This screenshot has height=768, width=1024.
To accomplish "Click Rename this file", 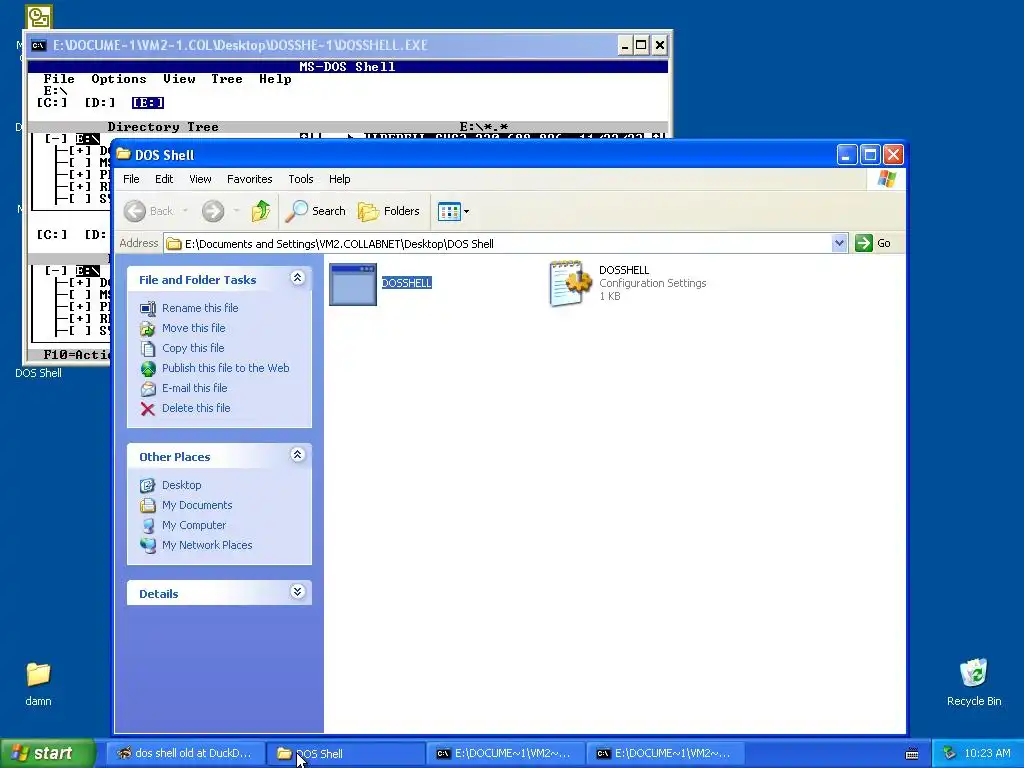I will click(x=200, y=308).
